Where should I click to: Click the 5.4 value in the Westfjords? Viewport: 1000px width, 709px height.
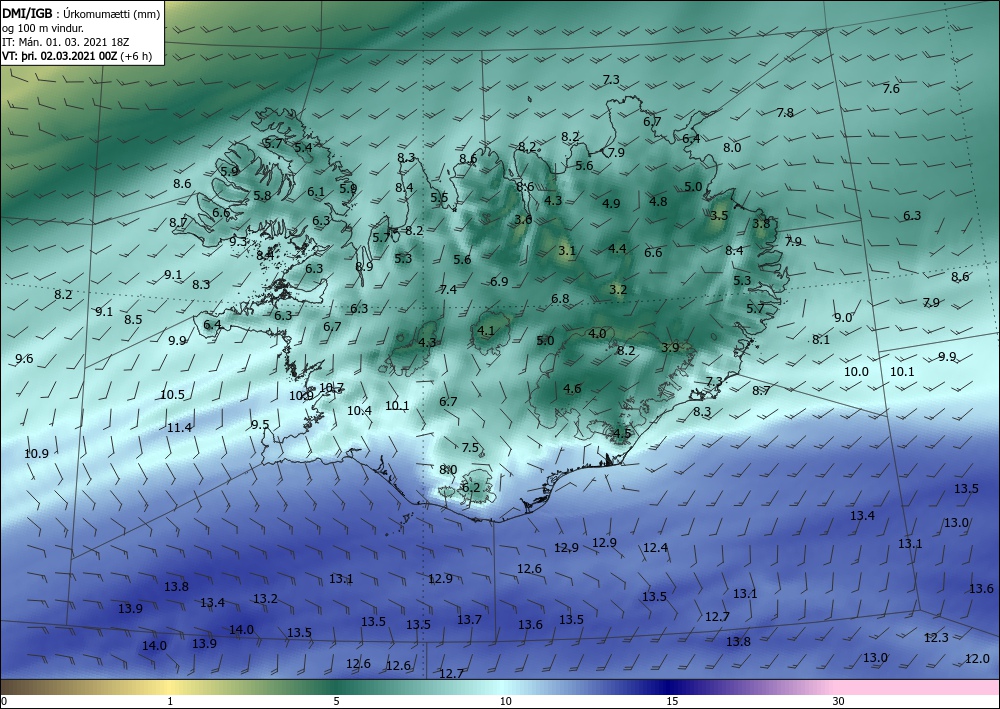coord(303,147)
